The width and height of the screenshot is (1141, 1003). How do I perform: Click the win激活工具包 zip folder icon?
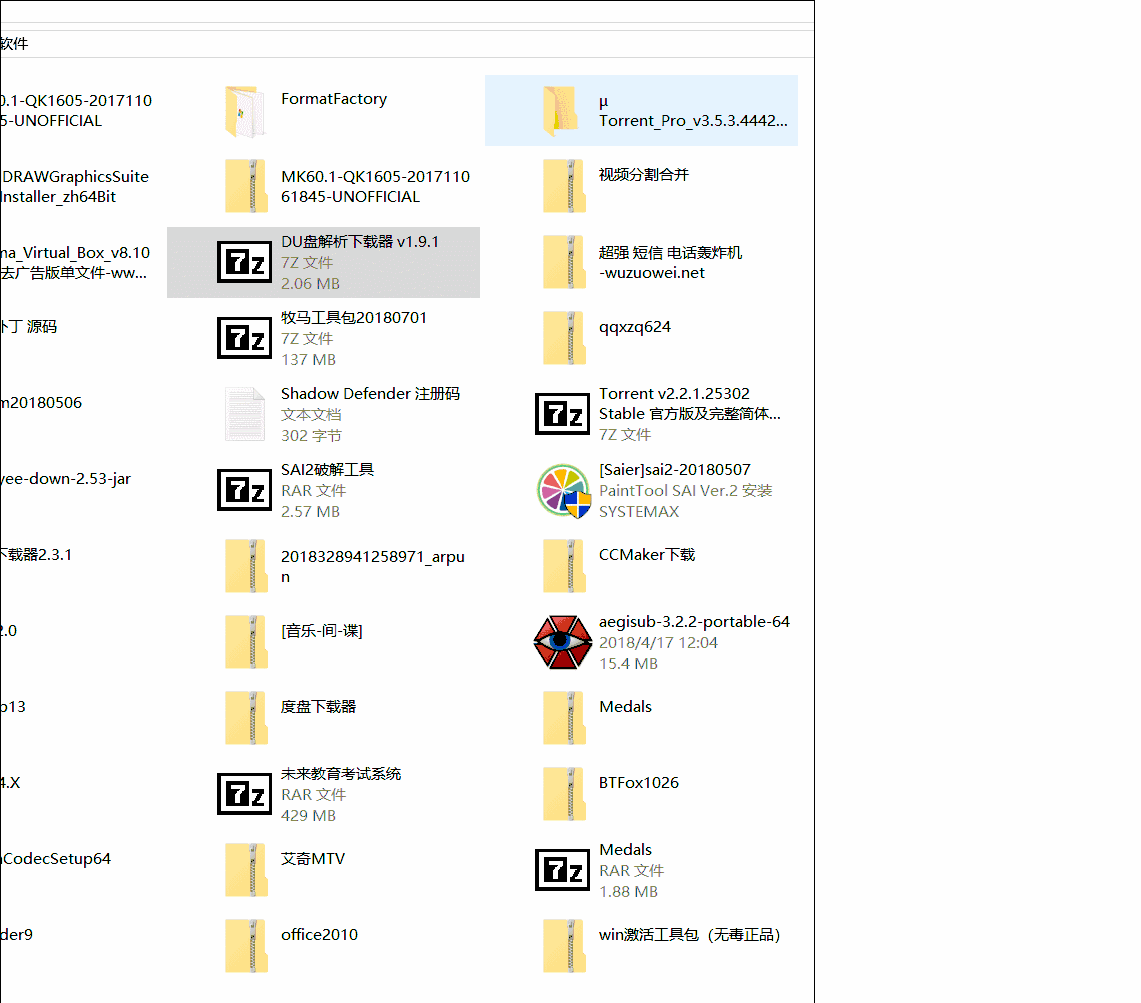coord(564,946)
